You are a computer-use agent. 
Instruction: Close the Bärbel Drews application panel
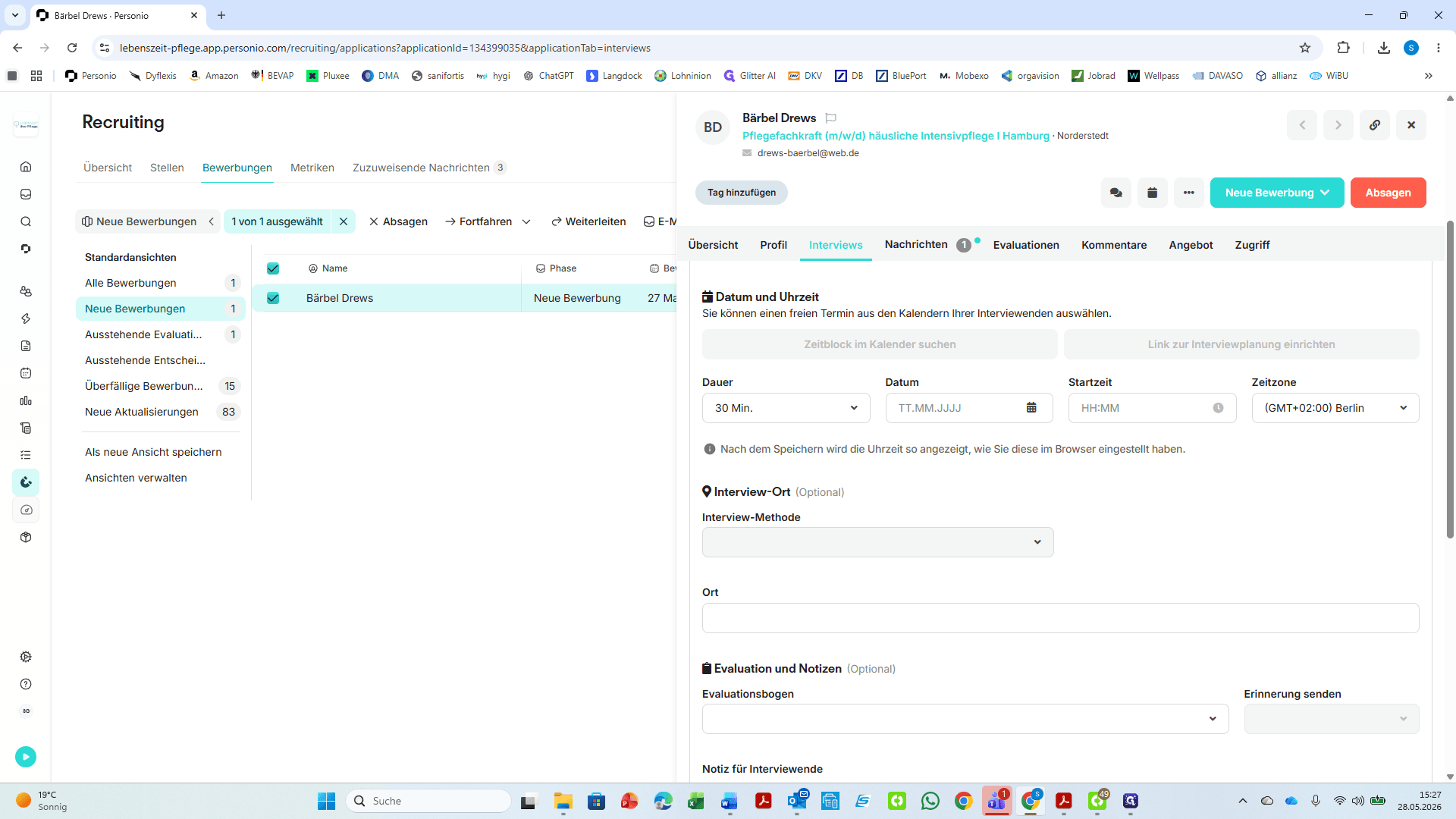[1411, 125]
